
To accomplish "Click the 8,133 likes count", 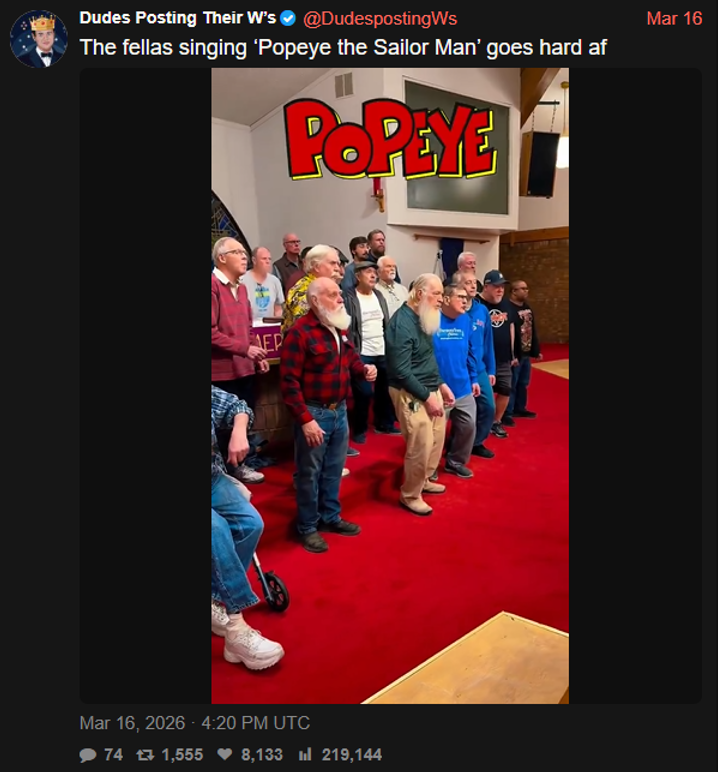I will coord(262,755).
